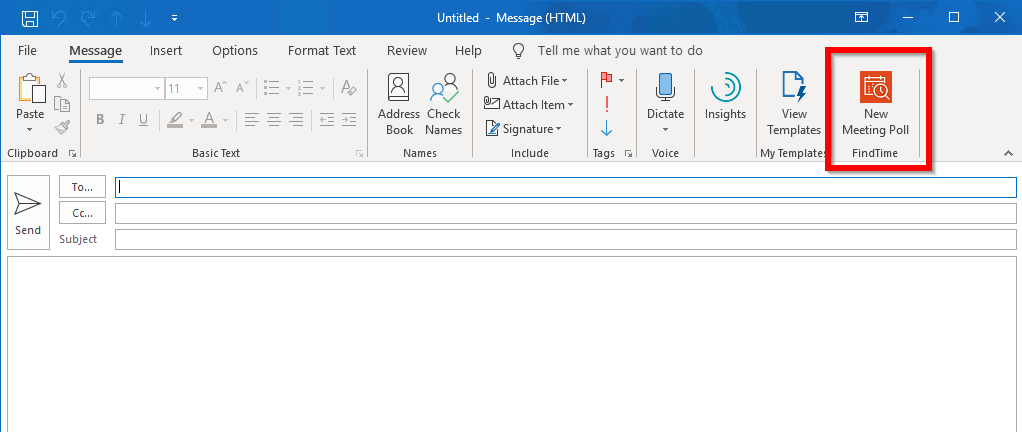Click the Tell me what you want to do box
Viewport: 1022px width, 432px height.
pyautogui.click(x=620, y=51)
